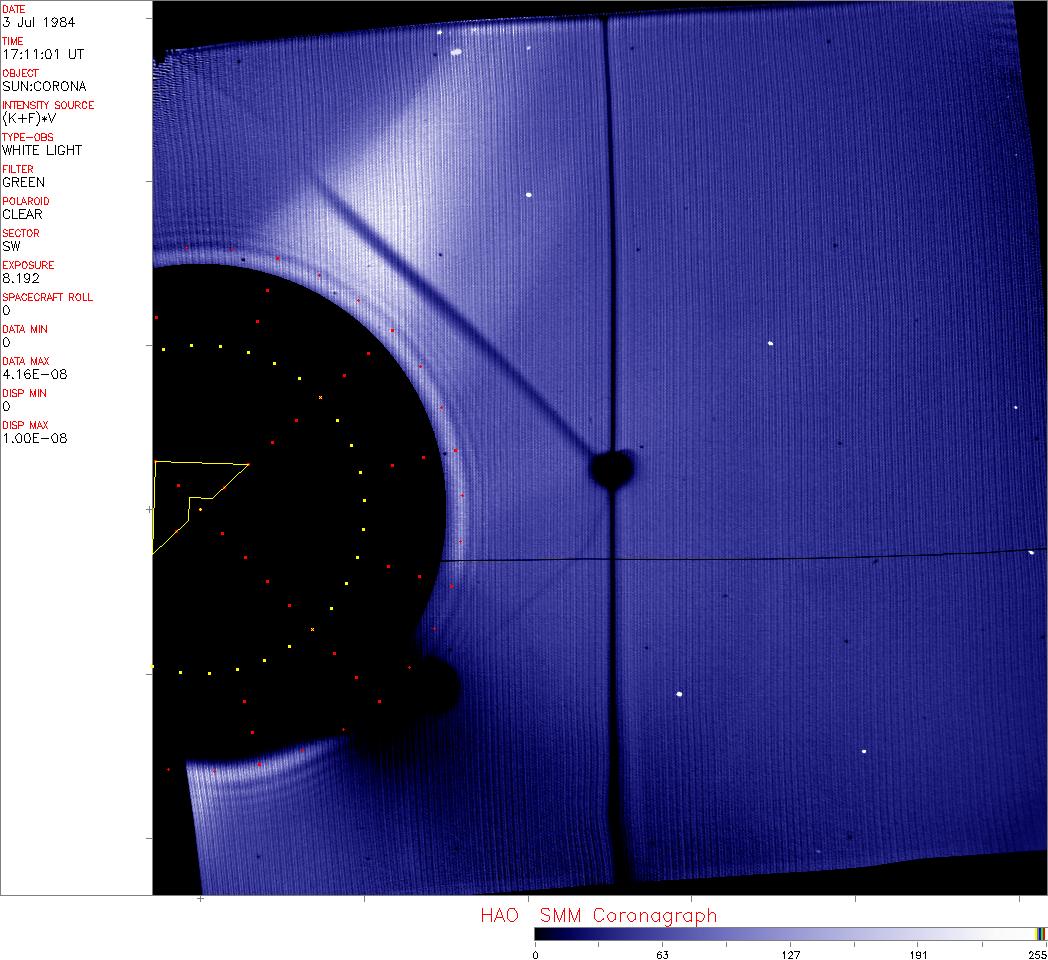Viewport: 1048px width, 960px height.
Task: Click the 63 tick label under the colorbar
Action: click(662, 954)
